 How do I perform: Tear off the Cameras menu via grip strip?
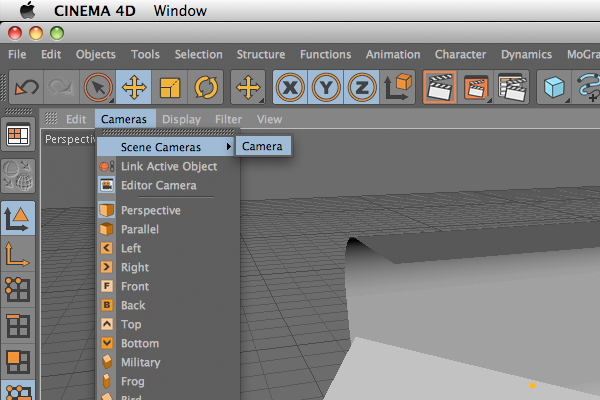click(x=168, y=132)
